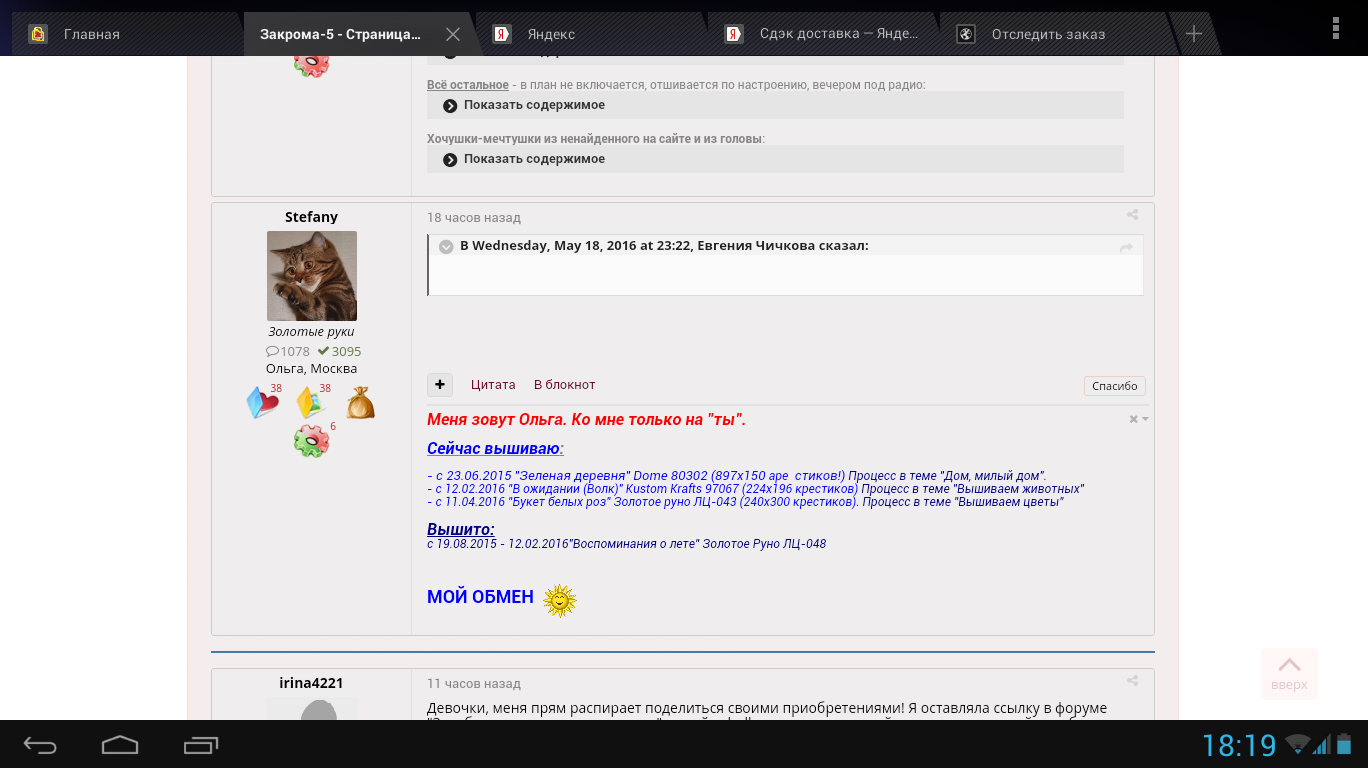Collapse the Евгения Чичкова quote block
This screenshot has height=768, width=1368.
pyautogui.click(x=447, y=247)
